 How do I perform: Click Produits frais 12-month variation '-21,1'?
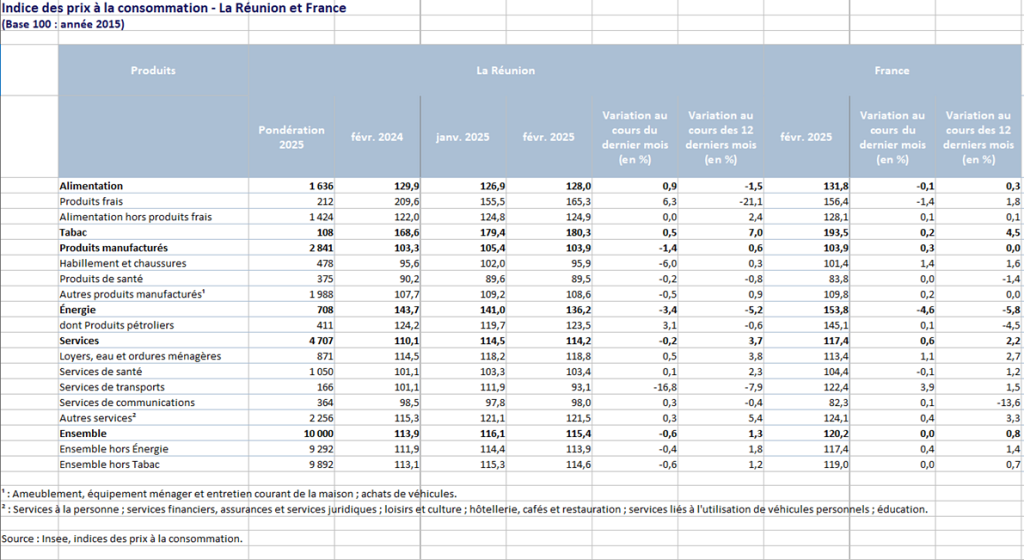click(x=750, y=202)
